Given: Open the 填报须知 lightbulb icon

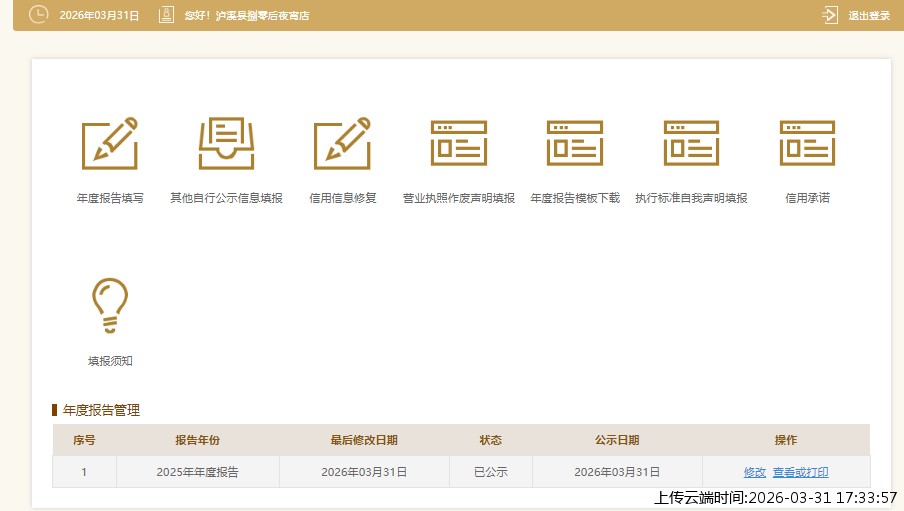Looking at the screenshot, I should 110,305.
